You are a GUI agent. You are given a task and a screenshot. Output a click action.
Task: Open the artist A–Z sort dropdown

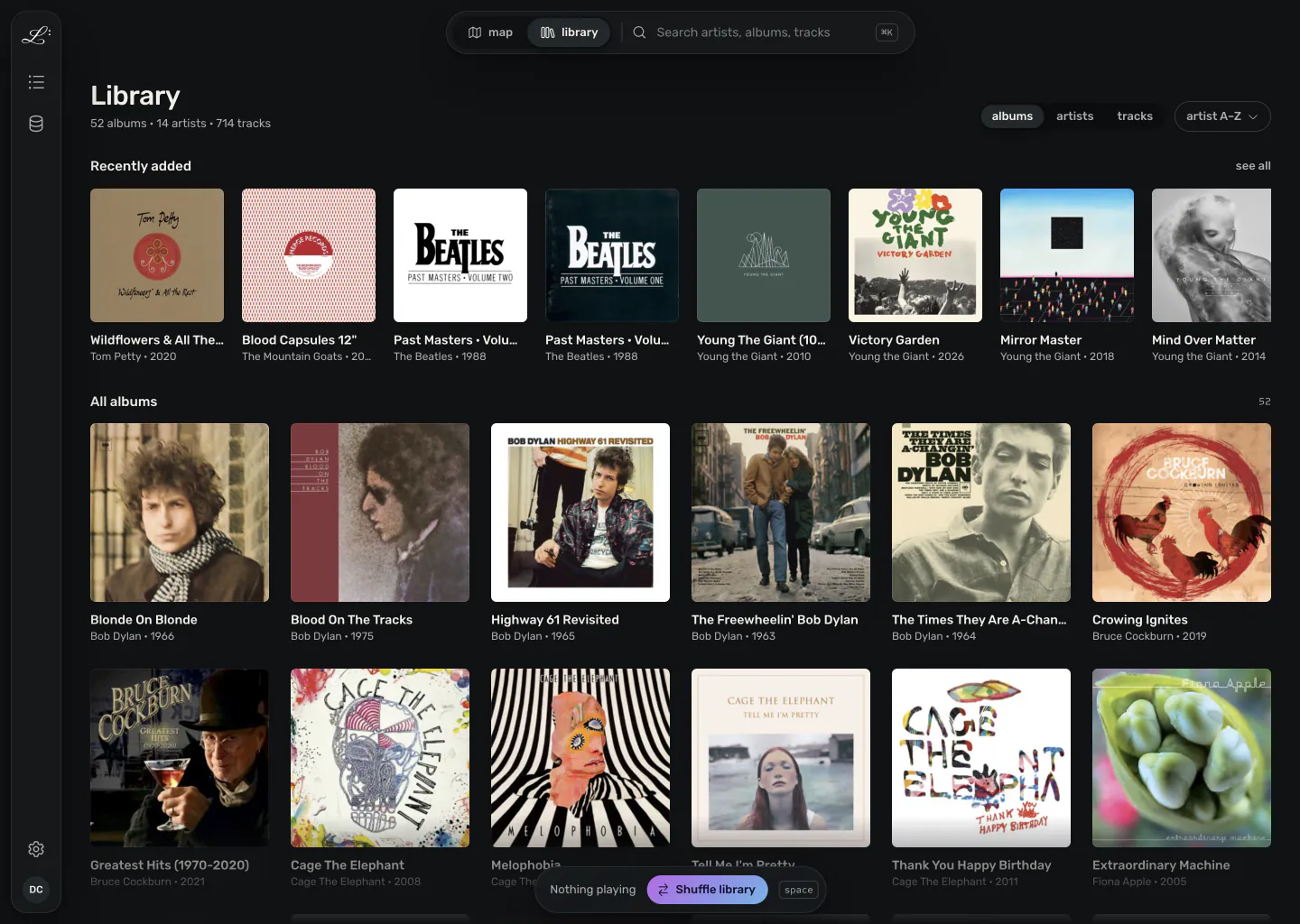coord(1222,116)
